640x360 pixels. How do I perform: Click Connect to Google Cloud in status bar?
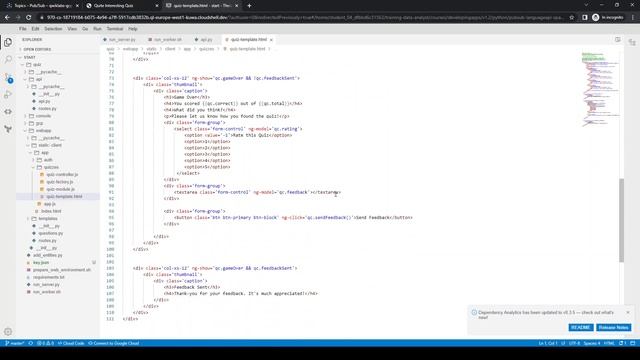(114, 343)
